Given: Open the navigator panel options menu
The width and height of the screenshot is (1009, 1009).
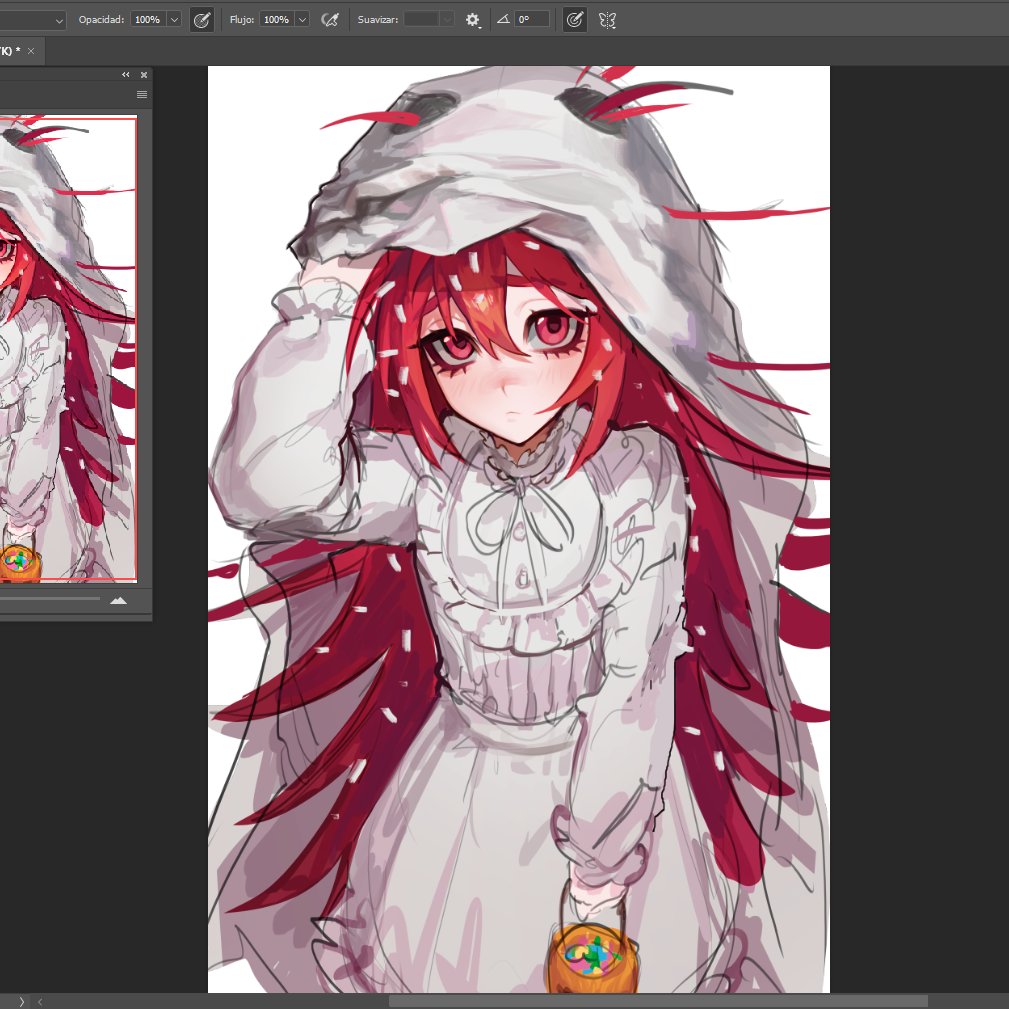Looking at the screenshot, I should click(x=142, y=95).
